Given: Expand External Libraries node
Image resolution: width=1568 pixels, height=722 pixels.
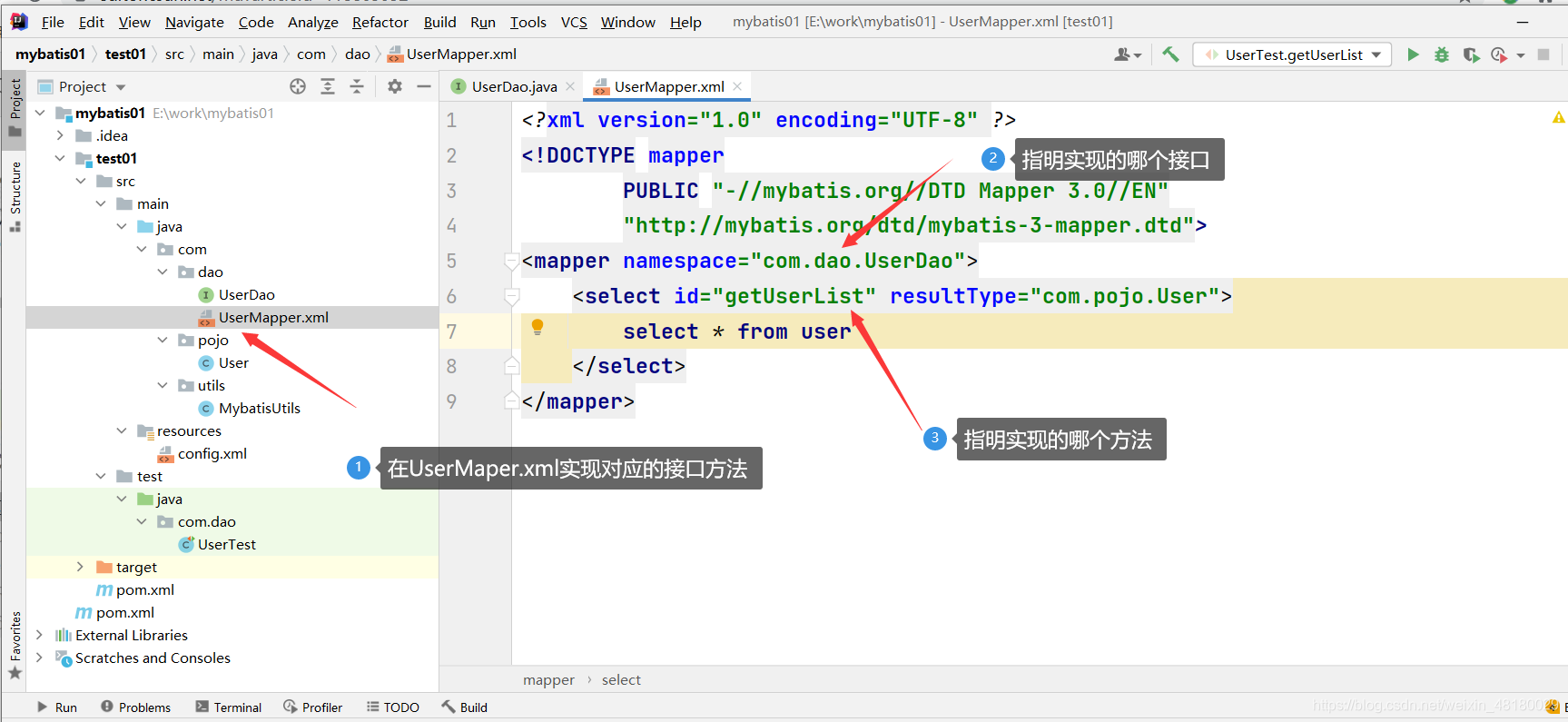Looking at the screenshot, I should [39, 635].
